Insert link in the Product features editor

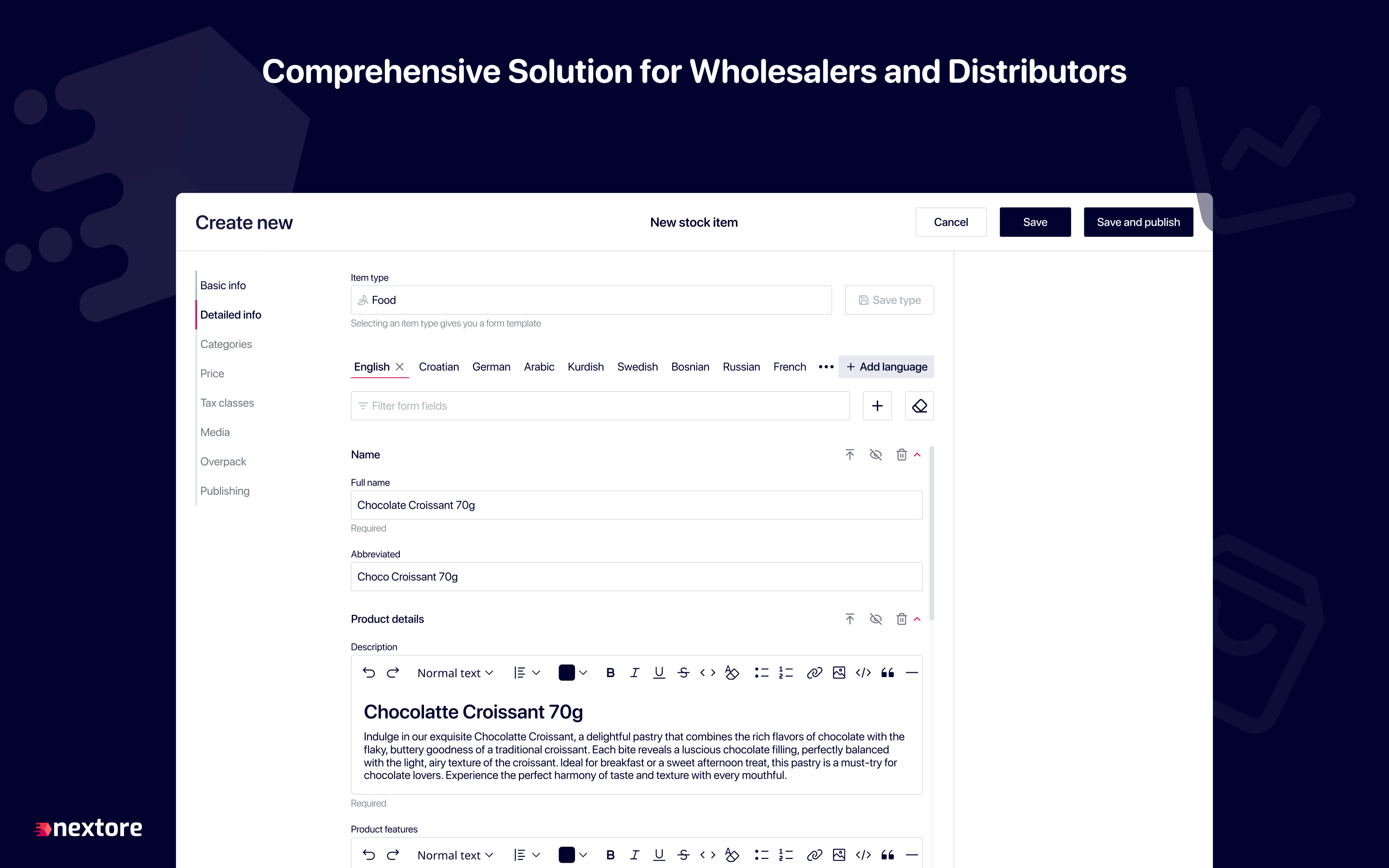[815, 855]
